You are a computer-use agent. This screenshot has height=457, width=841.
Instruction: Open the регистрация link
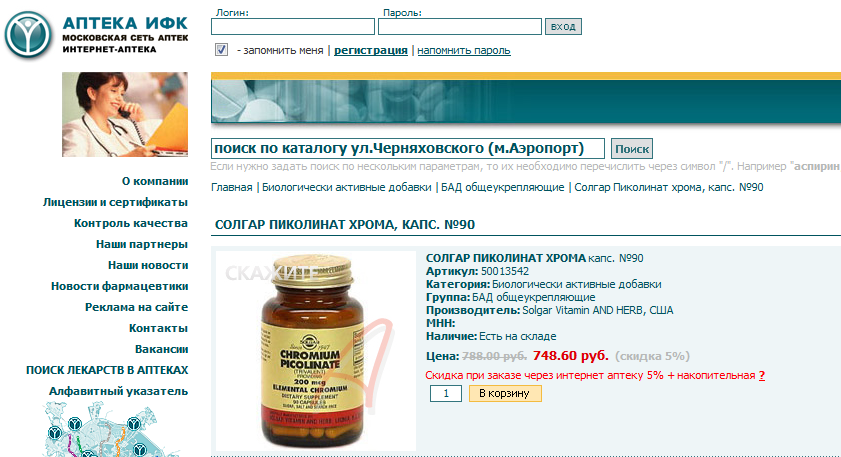pyautogui.click(x=371, y=50)
